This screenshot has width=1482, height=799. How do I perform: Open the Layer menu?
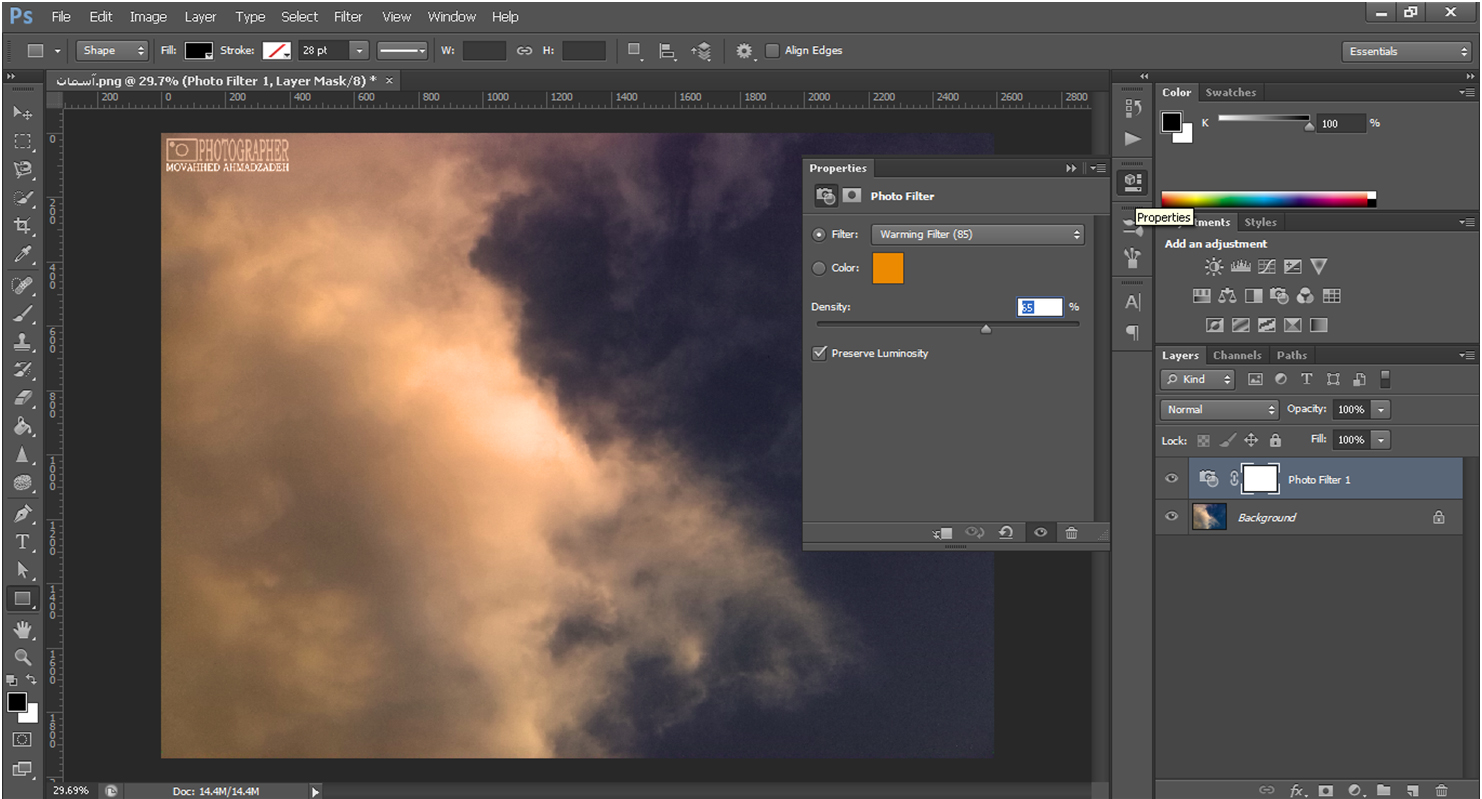tap(200, 17)
